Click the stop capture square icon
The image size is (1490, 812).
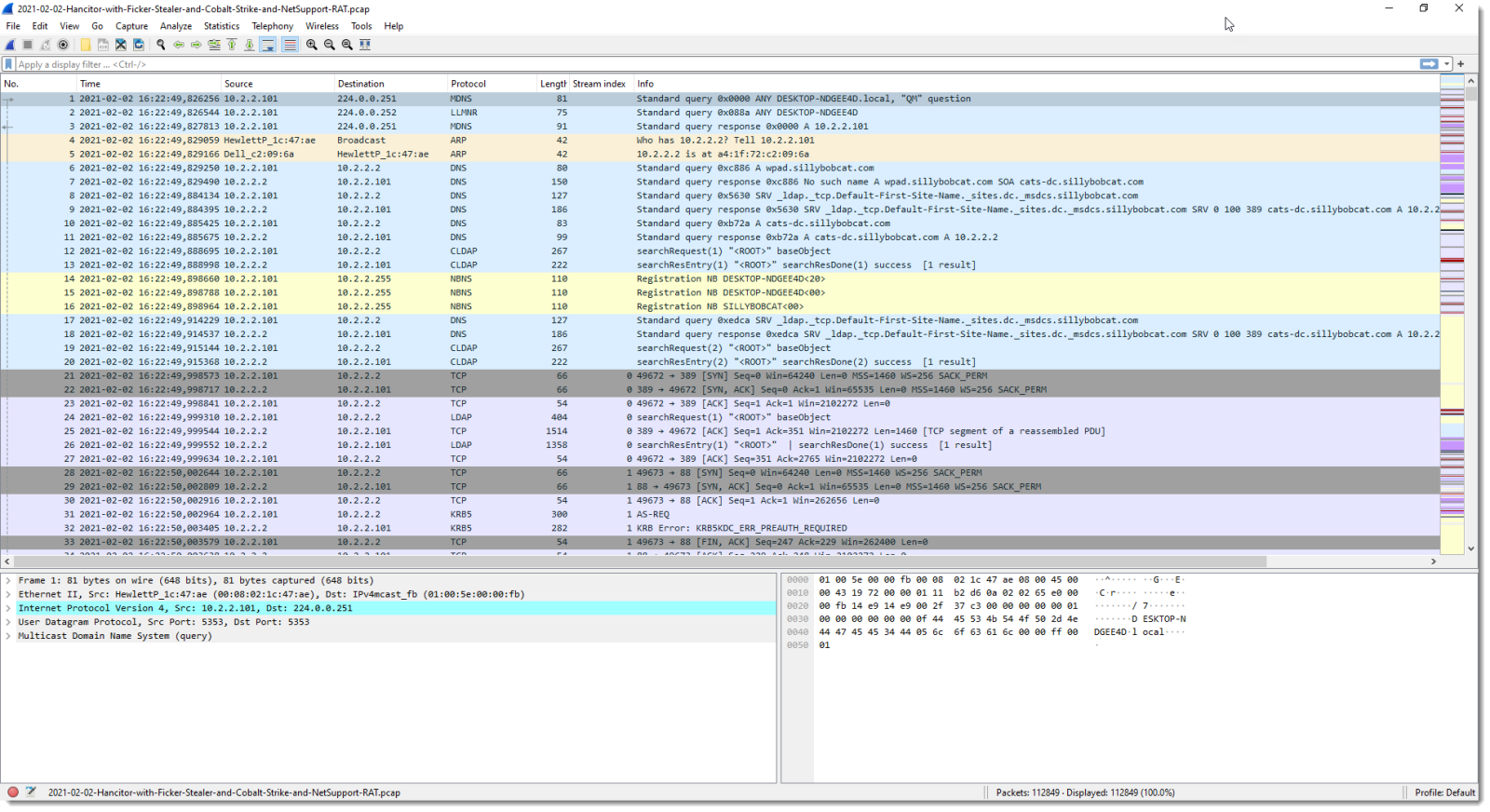pyautogui.click(x=28, y=45)
